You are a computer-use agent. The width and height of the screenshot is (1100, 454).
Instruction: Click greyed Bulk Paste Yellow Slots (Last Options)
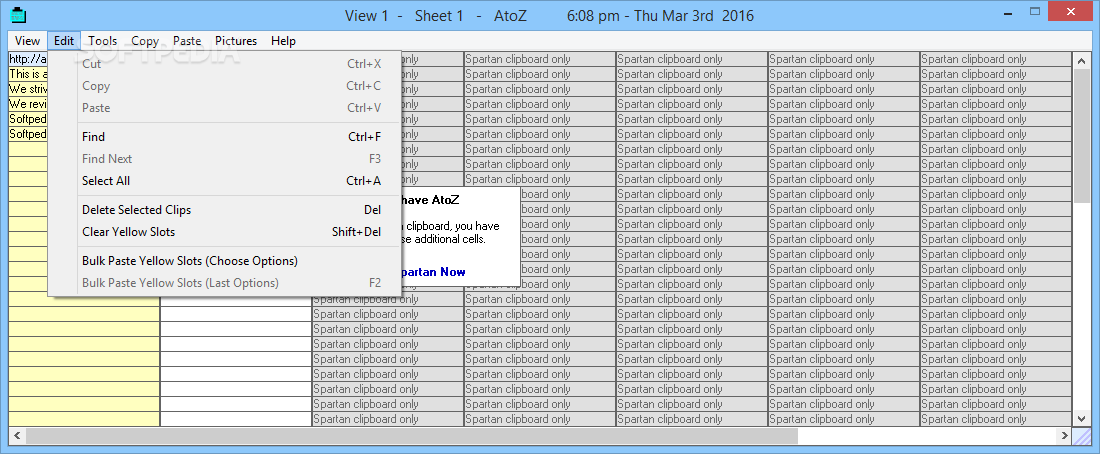click(224, 283)
